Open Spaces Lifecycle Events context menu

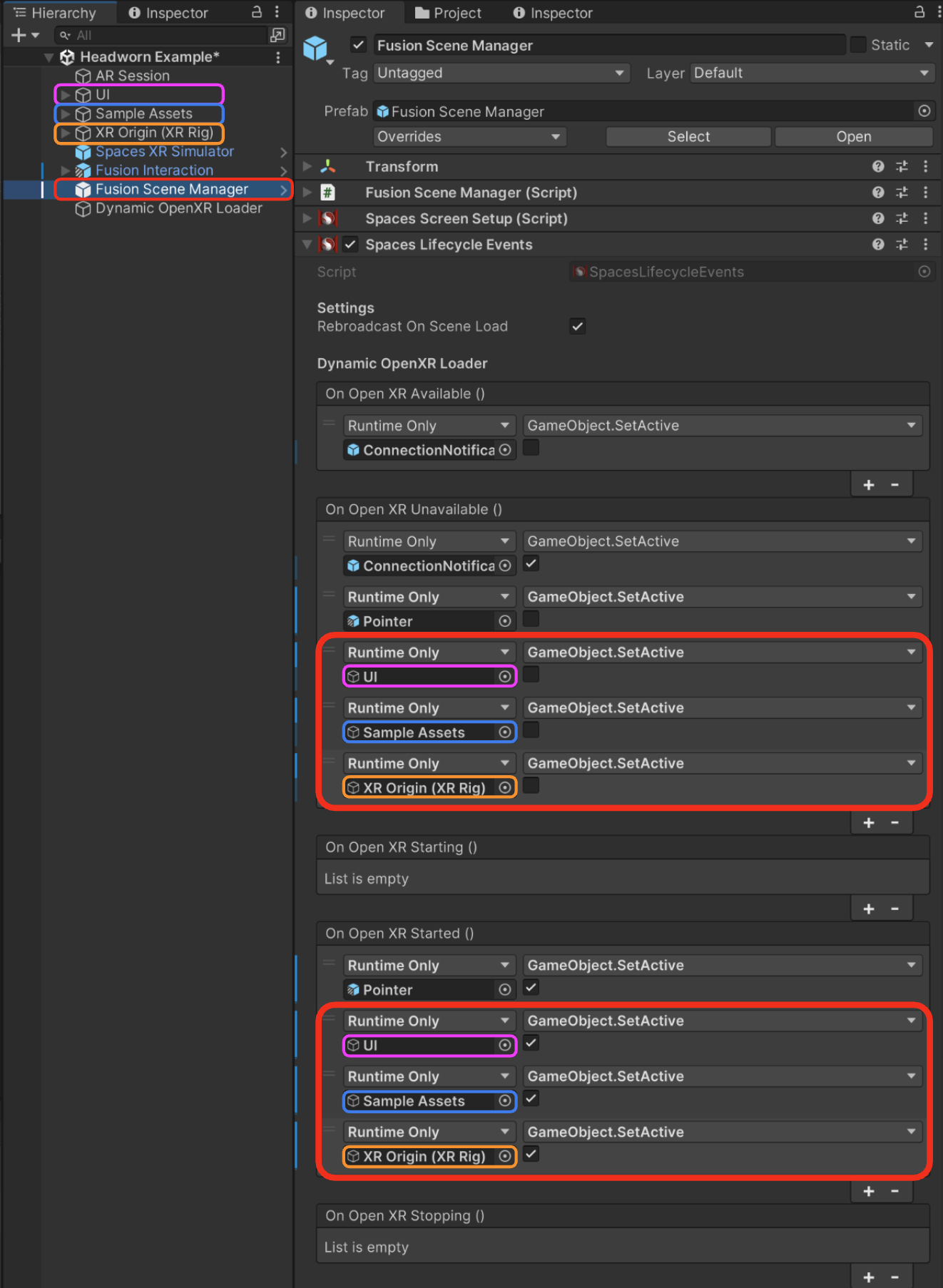[x=925, y=245]
